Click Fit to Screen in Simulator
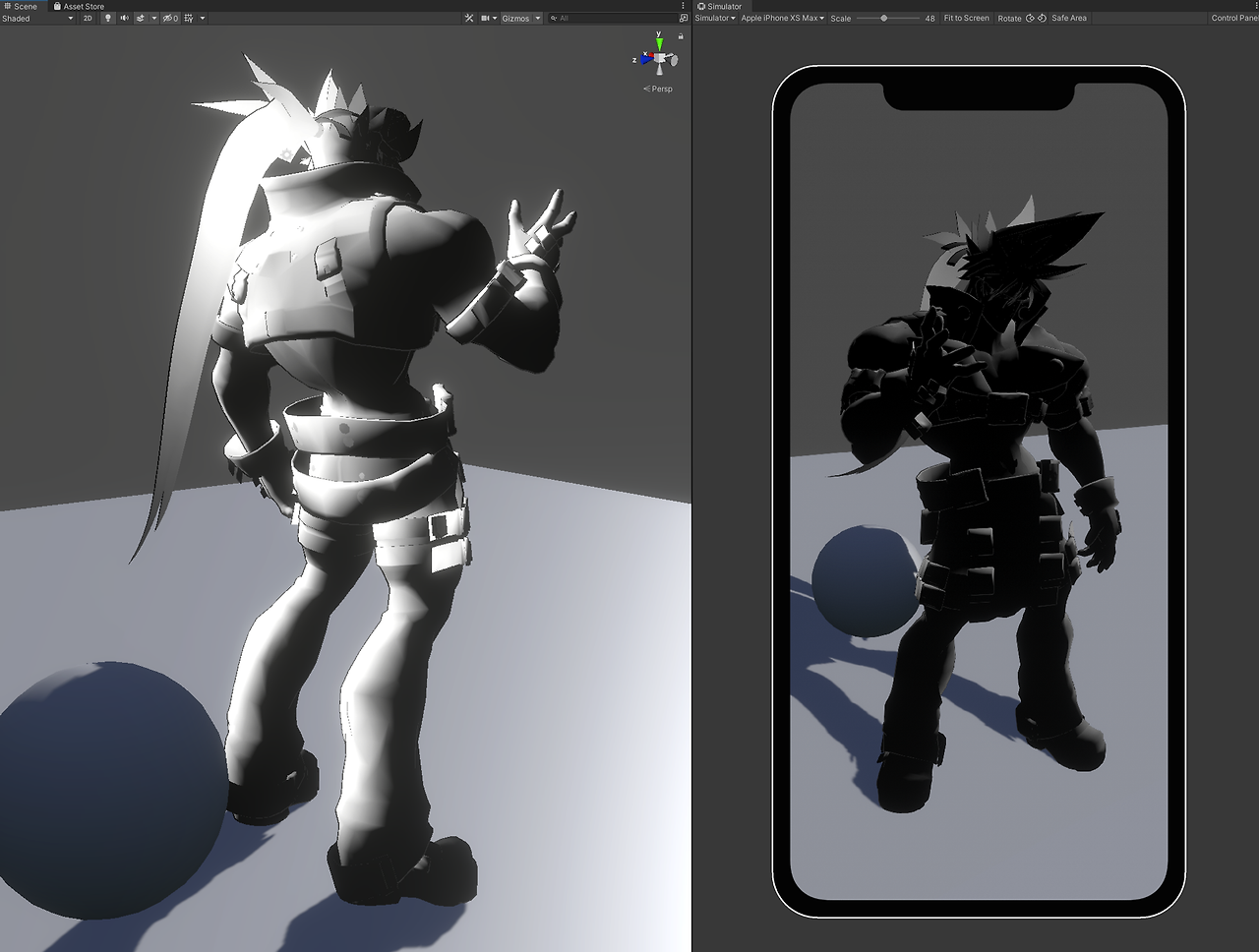1259x952 pixels. [x=966, y=19]
